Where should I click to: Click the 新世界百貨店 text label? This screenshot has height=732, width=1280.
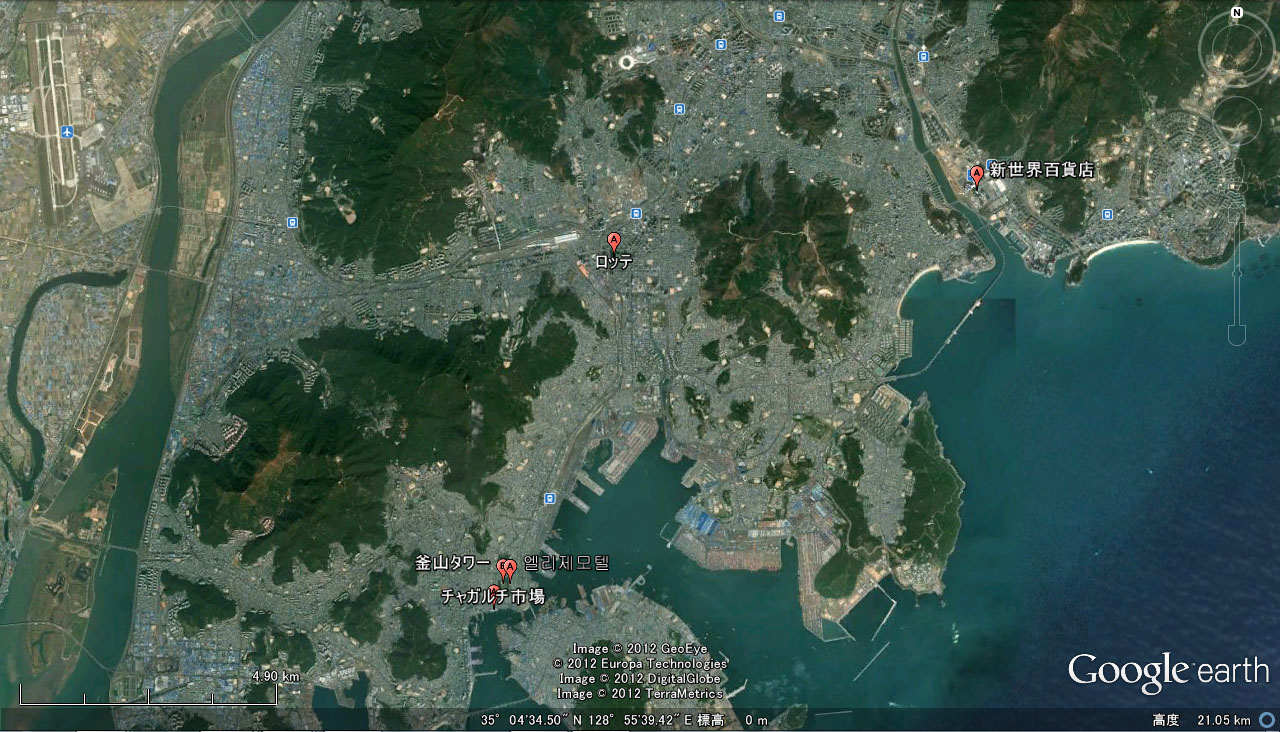[x=1042, y=170]
